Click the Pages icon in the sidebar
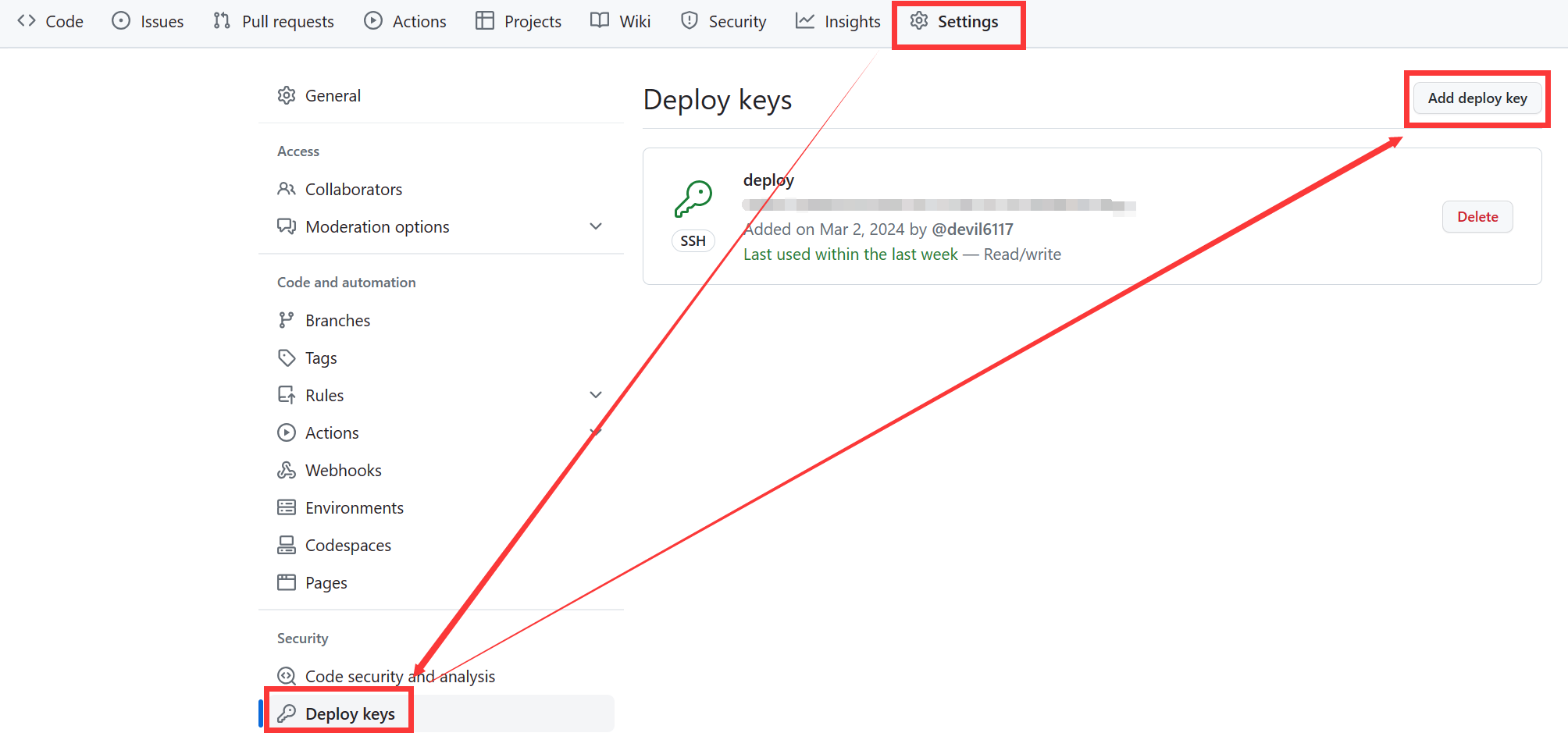Screen dimensions: 1568x740 287,582
